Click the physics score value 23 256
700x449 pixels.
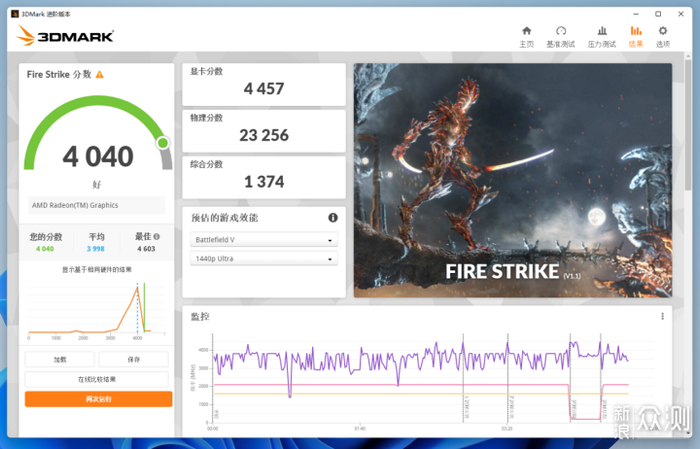tap(264, 135)
